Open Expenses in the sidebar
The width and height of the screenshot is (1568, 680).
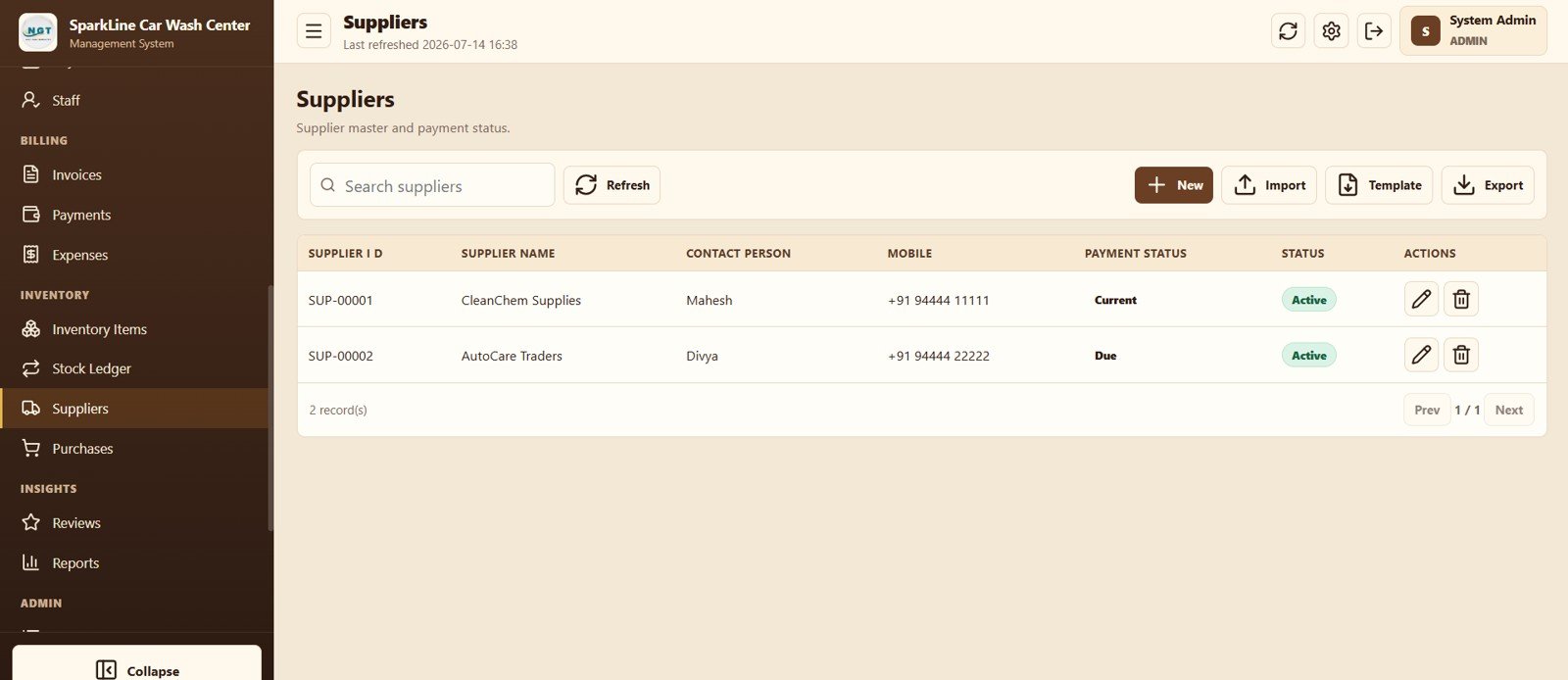[135, 255]
